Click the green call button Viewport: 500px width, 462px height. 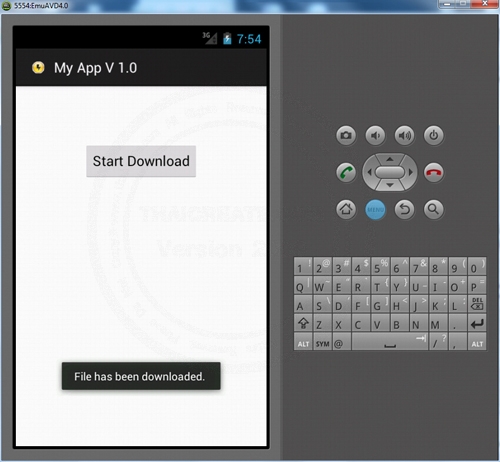tap(346, 172)
